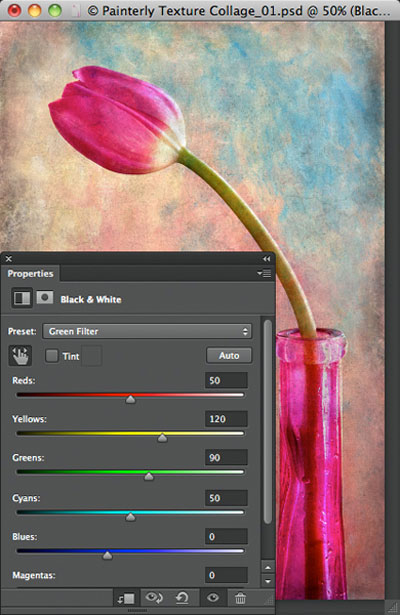View the previous state of adjustment
400x615 pixels.
tap(154, 598)
